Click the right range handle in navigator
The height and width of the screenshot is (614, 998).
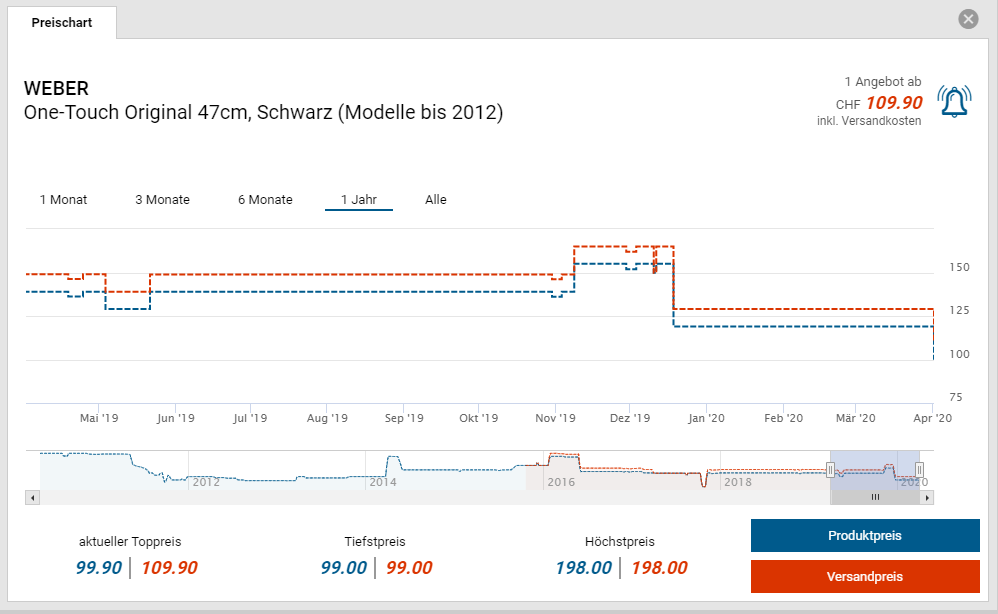pos(920,470)
